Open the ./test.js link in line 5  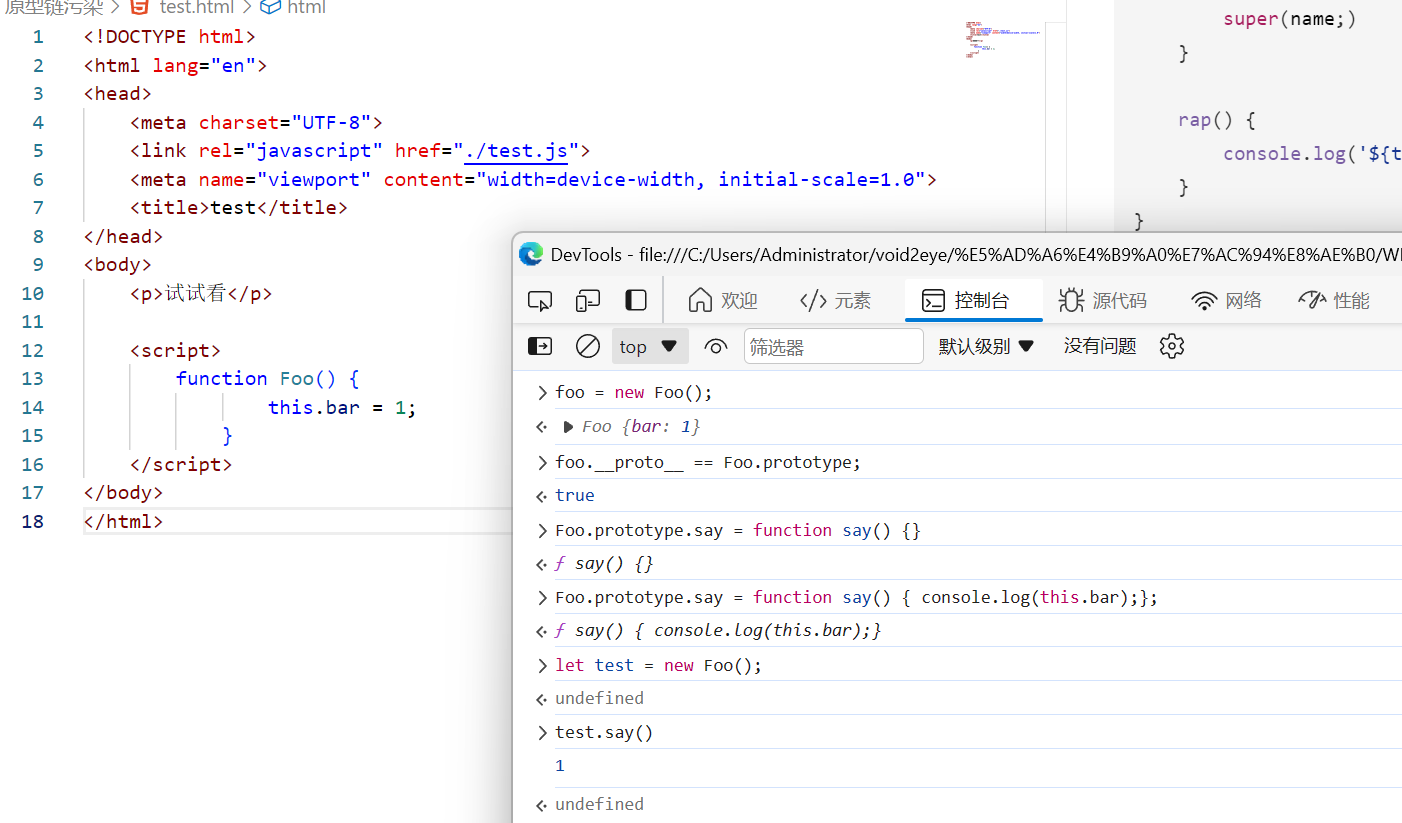point(516,151)
